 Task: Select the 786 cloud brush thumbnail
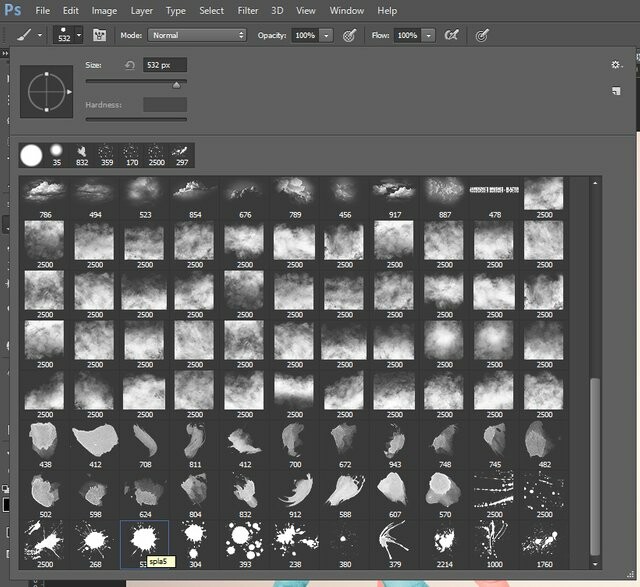pos(44,198)
